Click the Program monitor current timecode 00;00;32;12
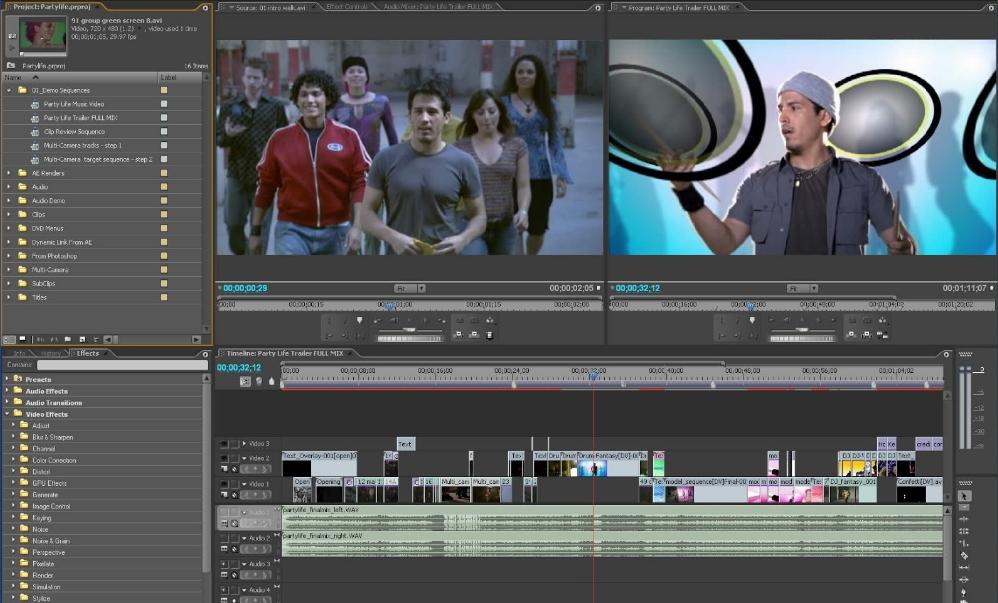 click(x=638, y=288)
